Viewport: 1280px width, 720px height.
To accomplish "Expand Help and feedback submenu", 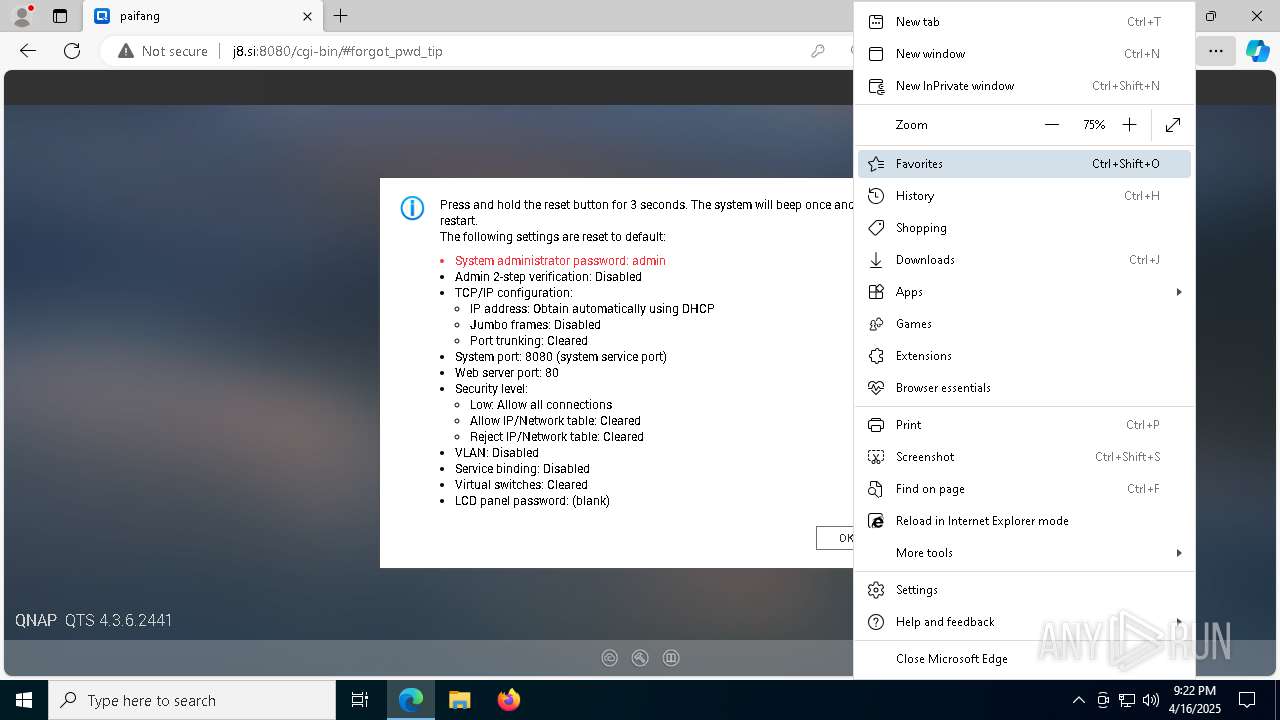I will click(1024, 622).
